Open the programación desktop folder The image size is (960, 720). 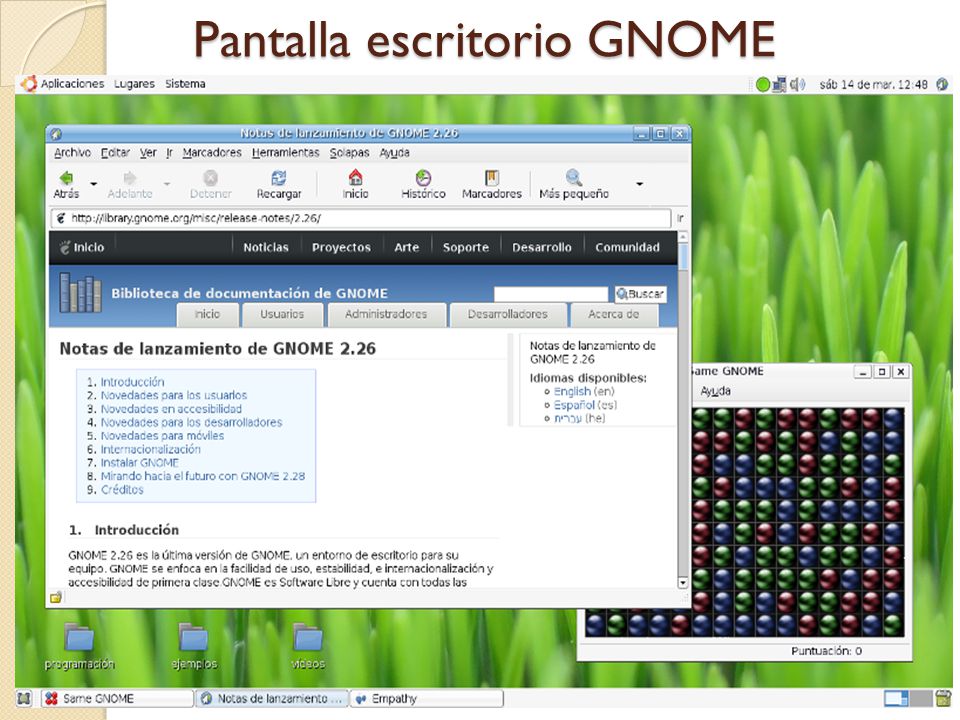[x=79, y=638]
